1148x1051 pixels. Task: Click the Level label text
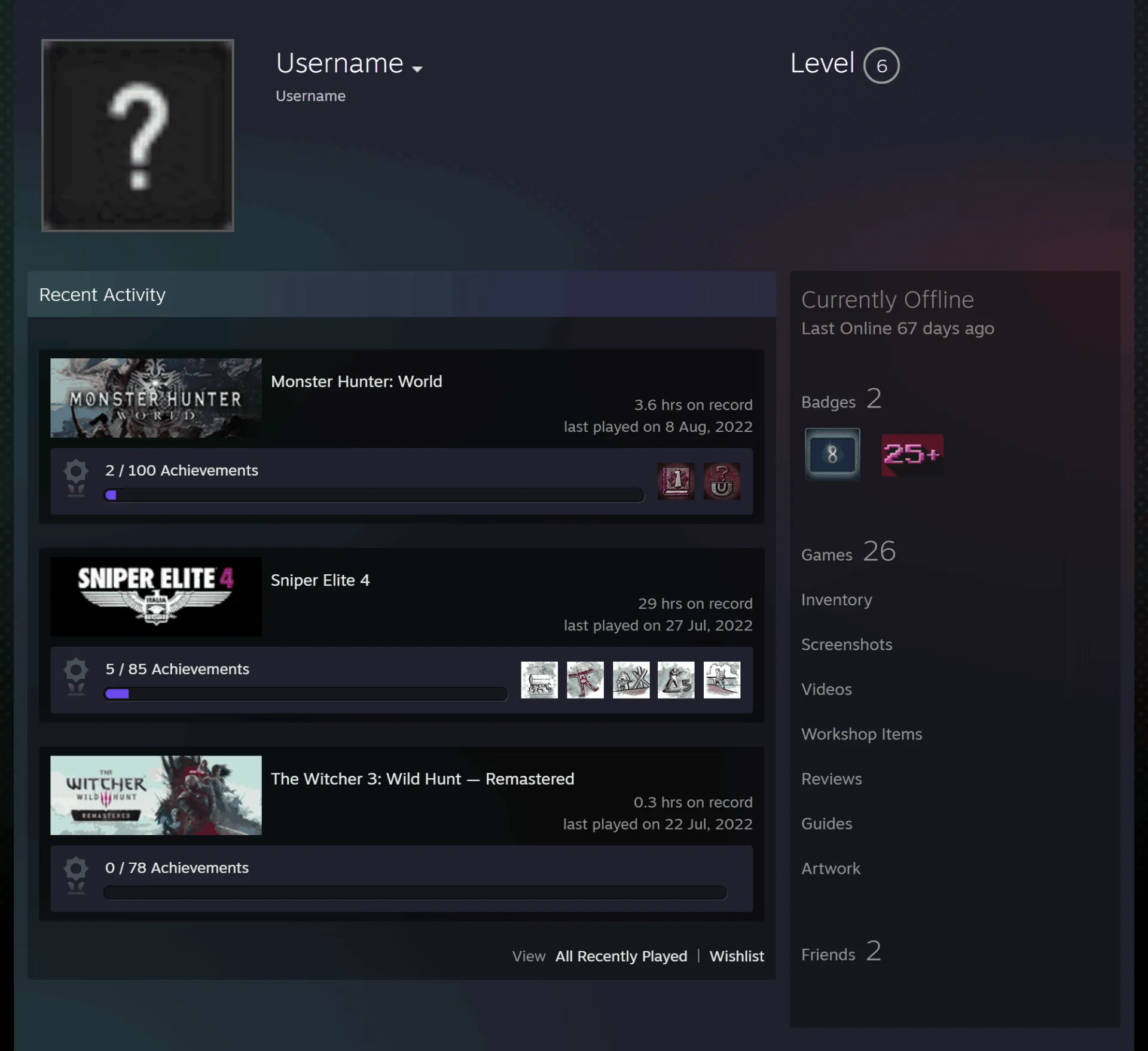coord(822,63)
